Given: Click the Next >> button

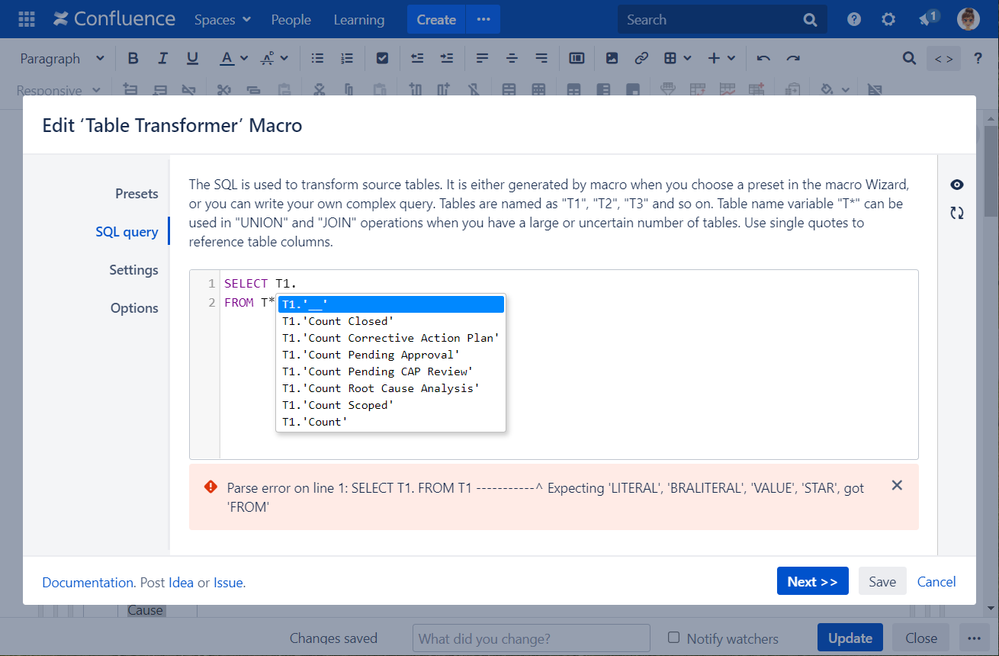Looking at the screenshot, I should (x=812, y=581).
